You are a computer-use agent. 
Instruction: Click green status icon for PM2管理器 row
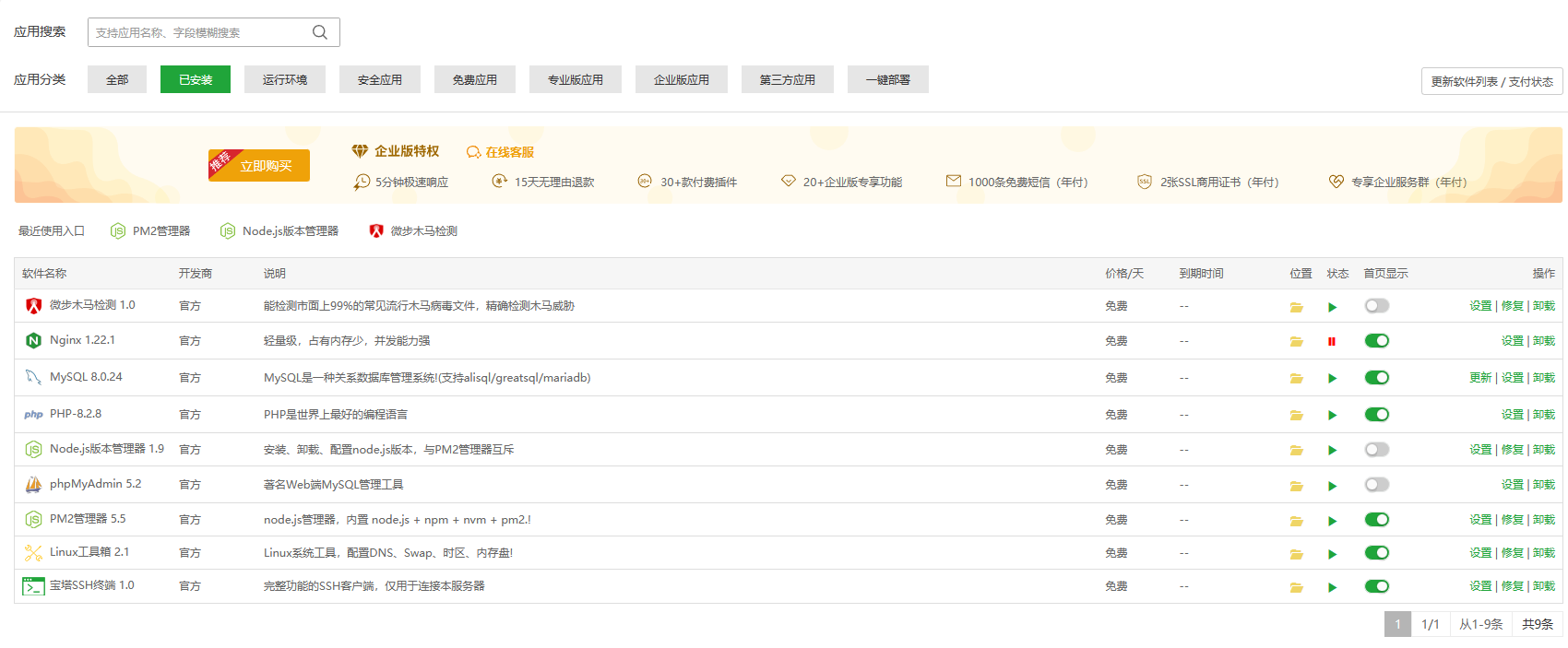coord(1332,521)
